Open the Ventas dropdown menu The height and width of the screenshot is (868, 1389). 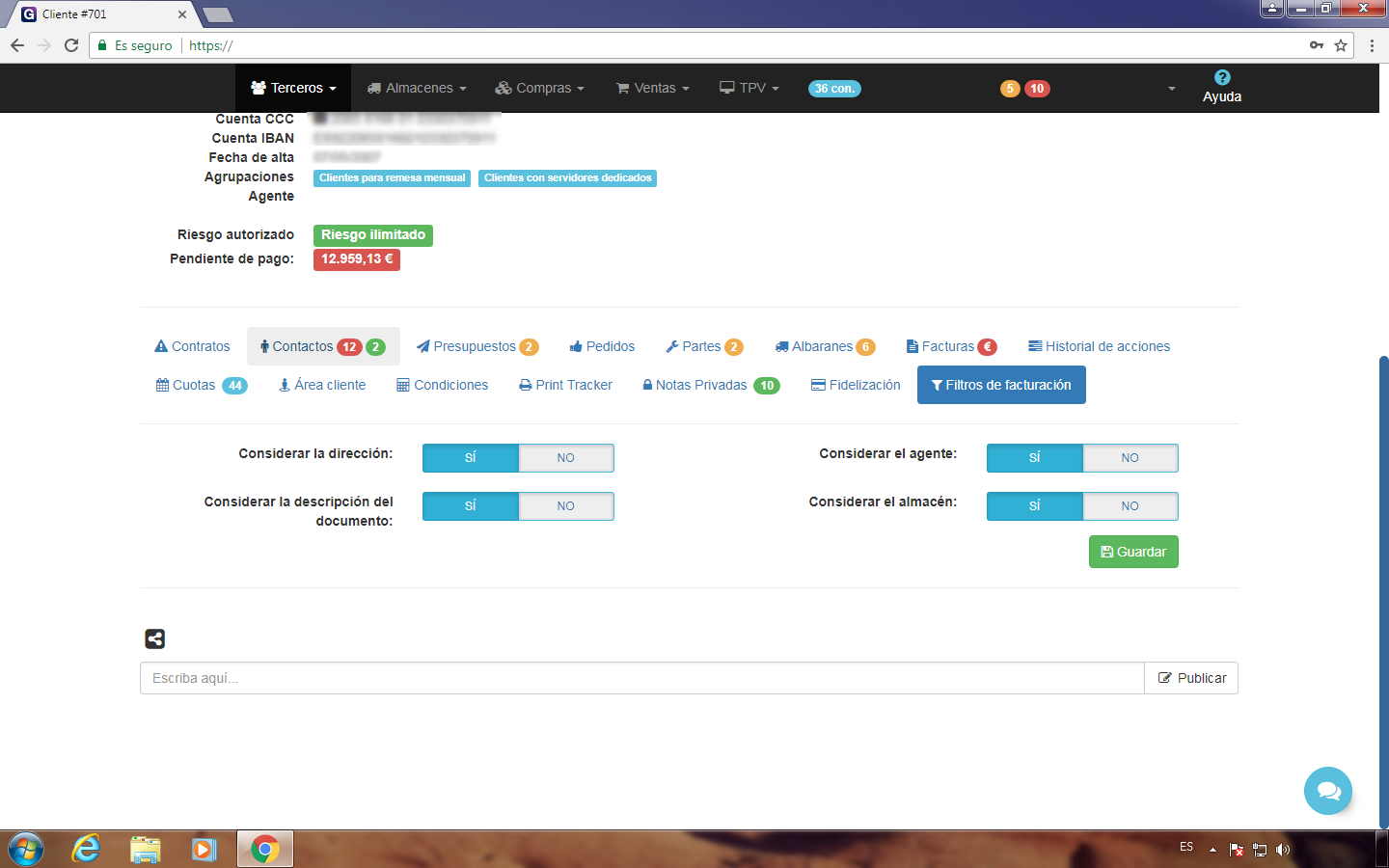[x=653, y=88]
